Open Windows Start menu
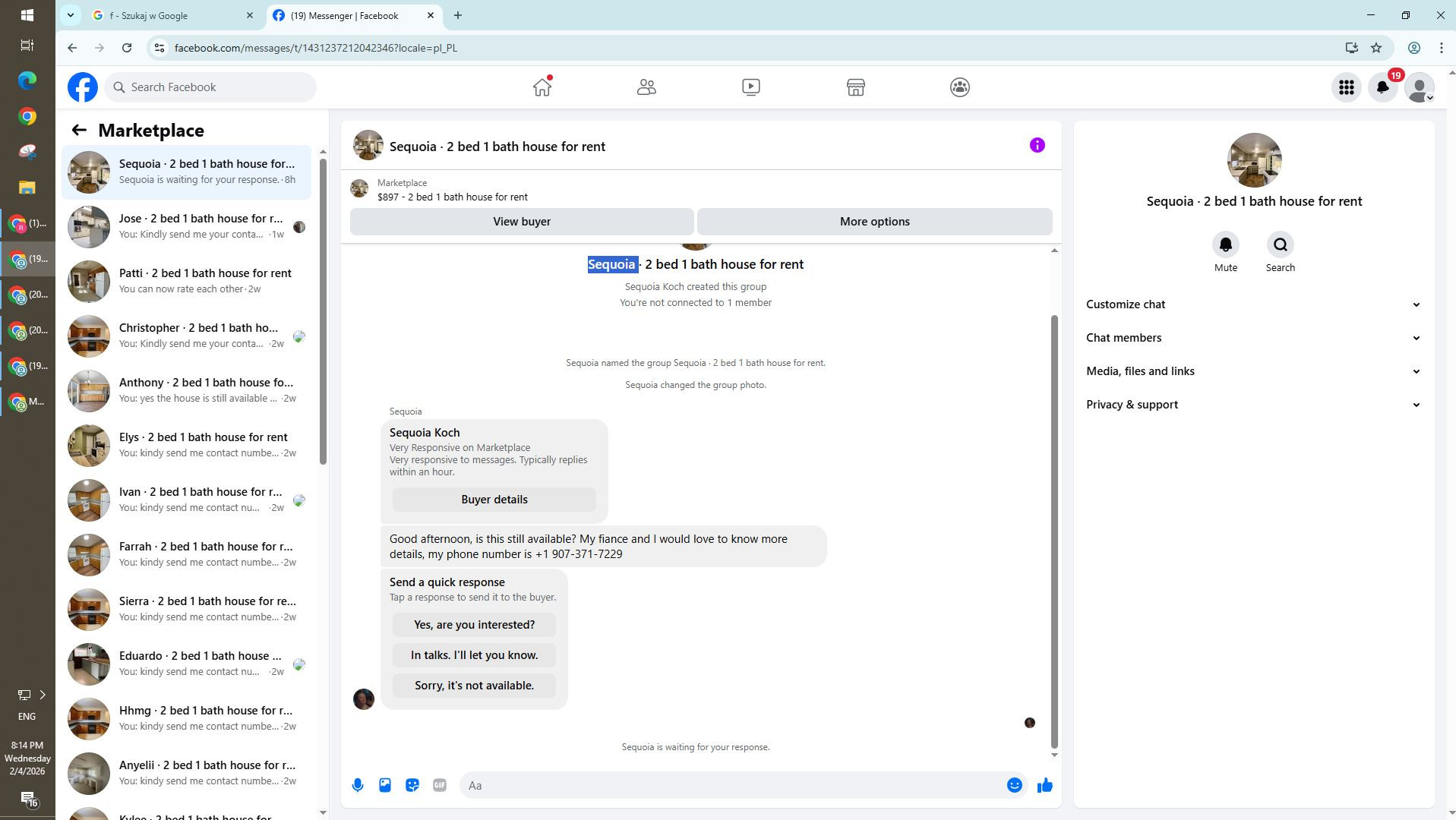This screenshot has height=820, width=1456. [27, 15]
